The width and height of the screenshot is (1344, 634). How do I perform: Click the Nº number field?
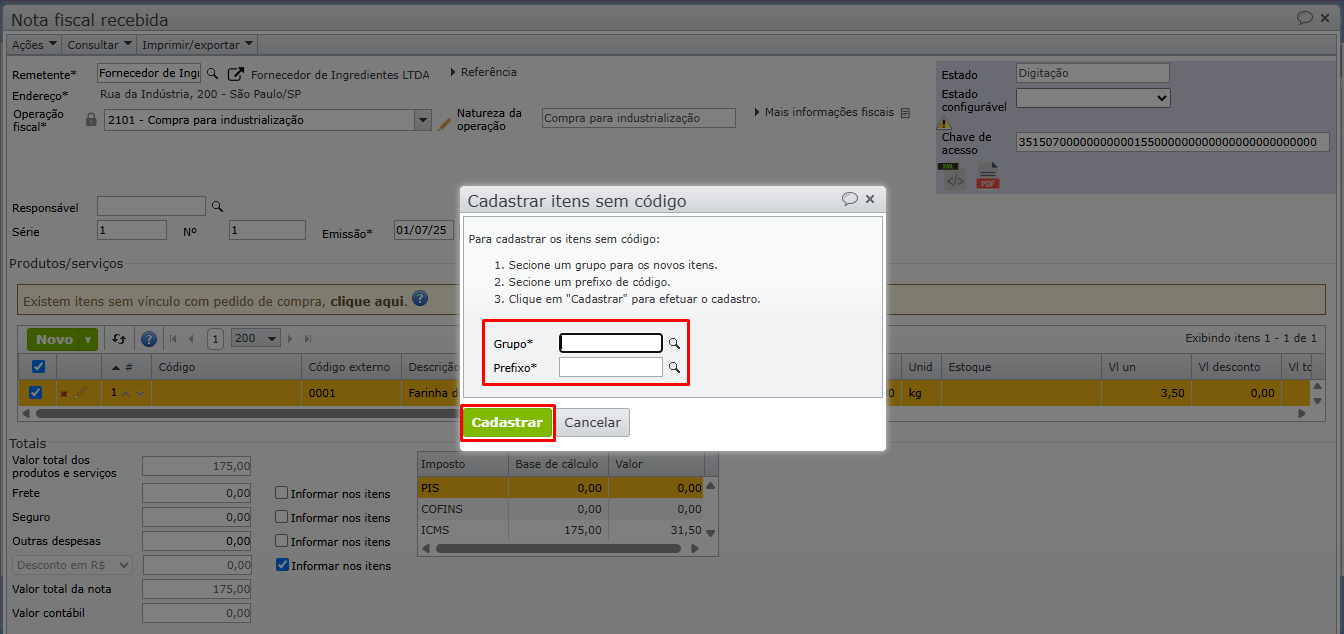pyautogui.click(x=267, y=230)
